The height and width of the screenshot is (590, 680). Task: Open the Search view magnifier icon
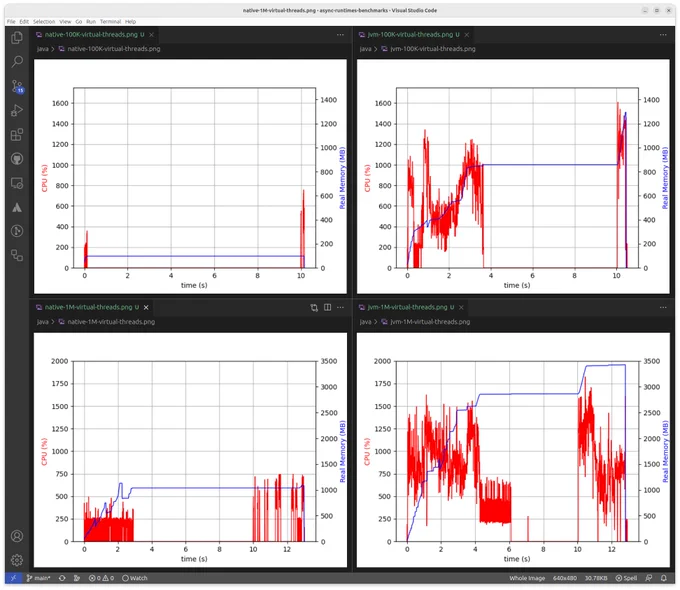(17, 62)
